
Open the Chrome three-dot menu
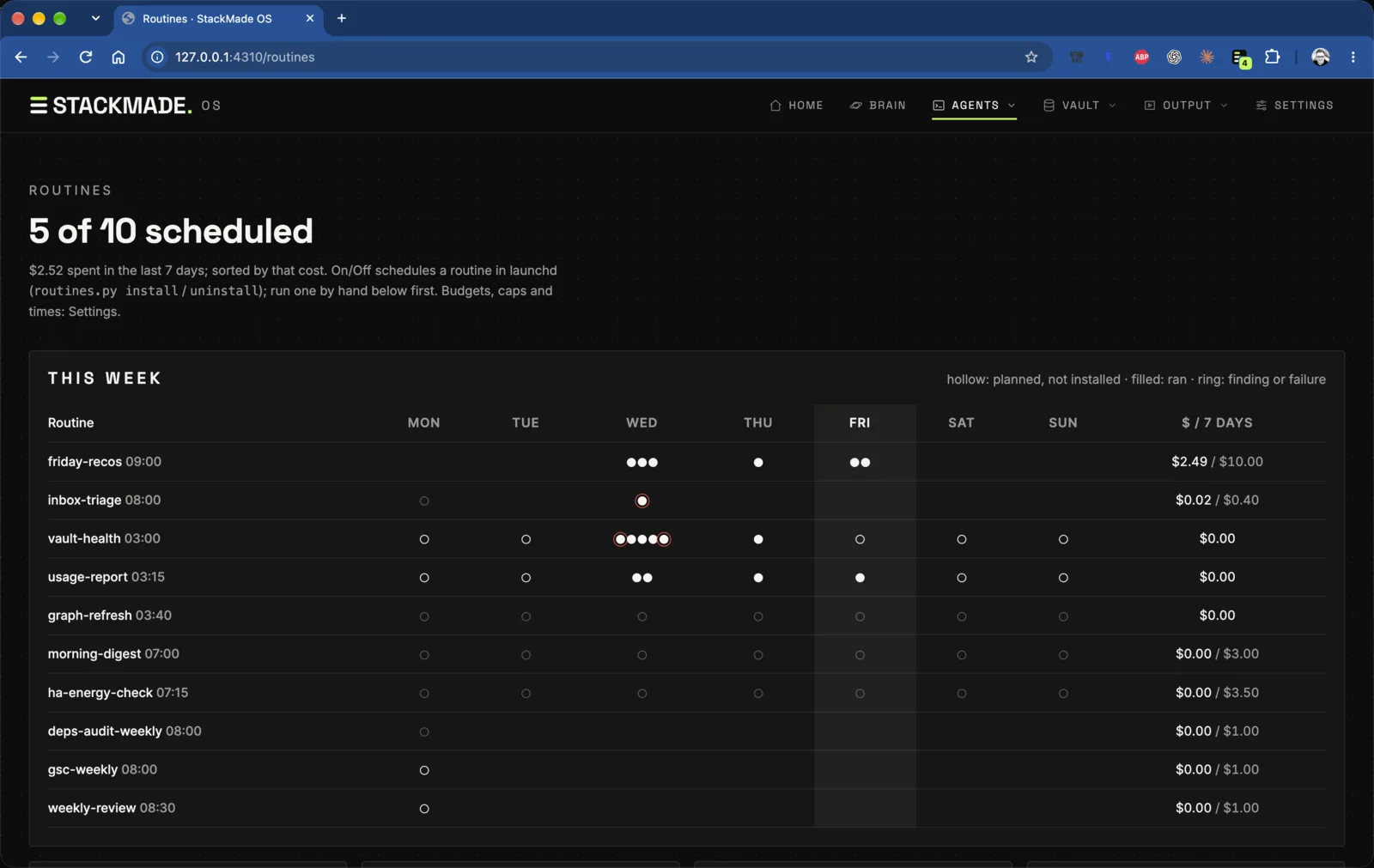click(1353, 57)
